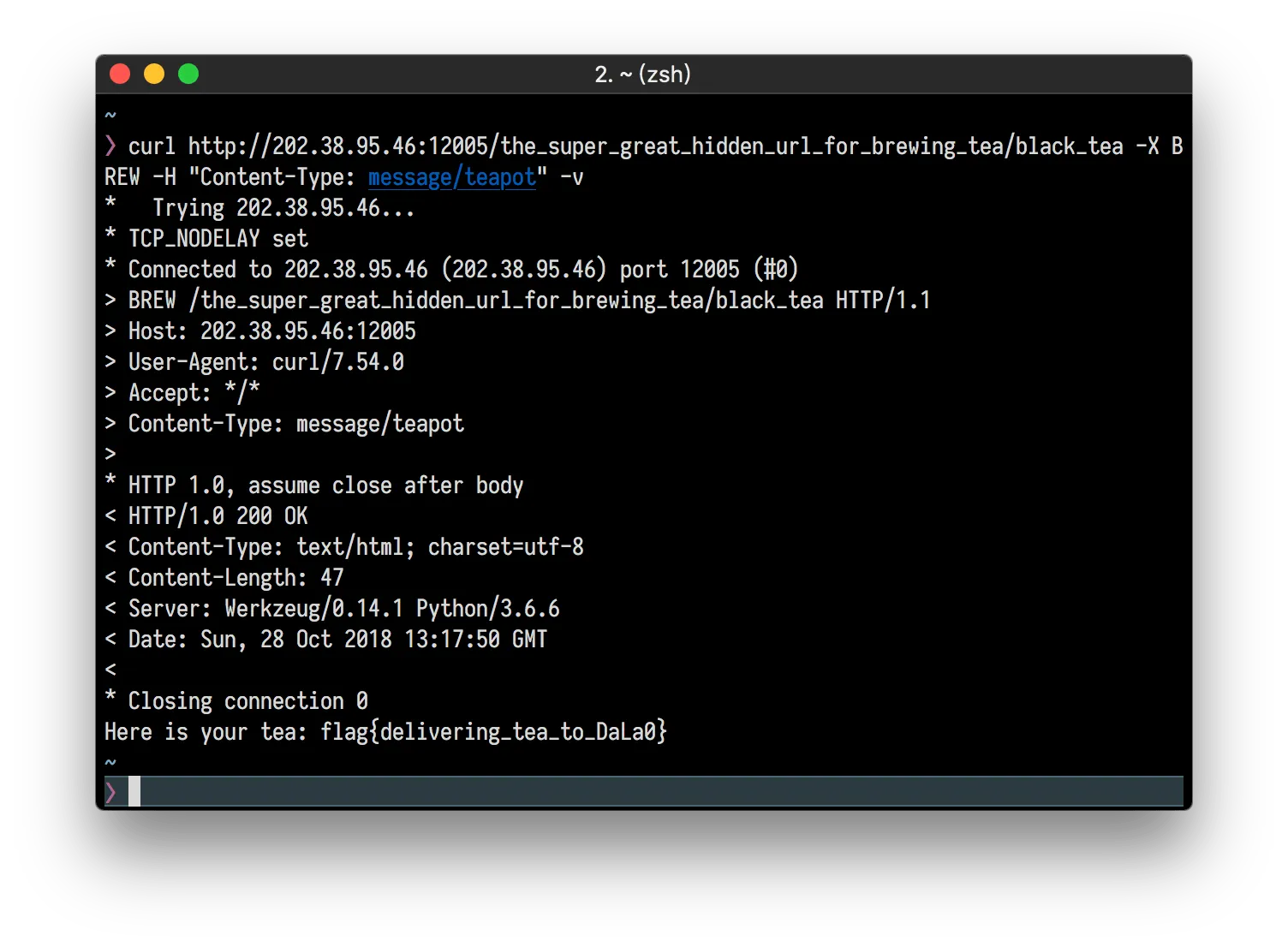Click the "Accept: */*" request header
Viewport: 1288px width, 947px height.
194,393
